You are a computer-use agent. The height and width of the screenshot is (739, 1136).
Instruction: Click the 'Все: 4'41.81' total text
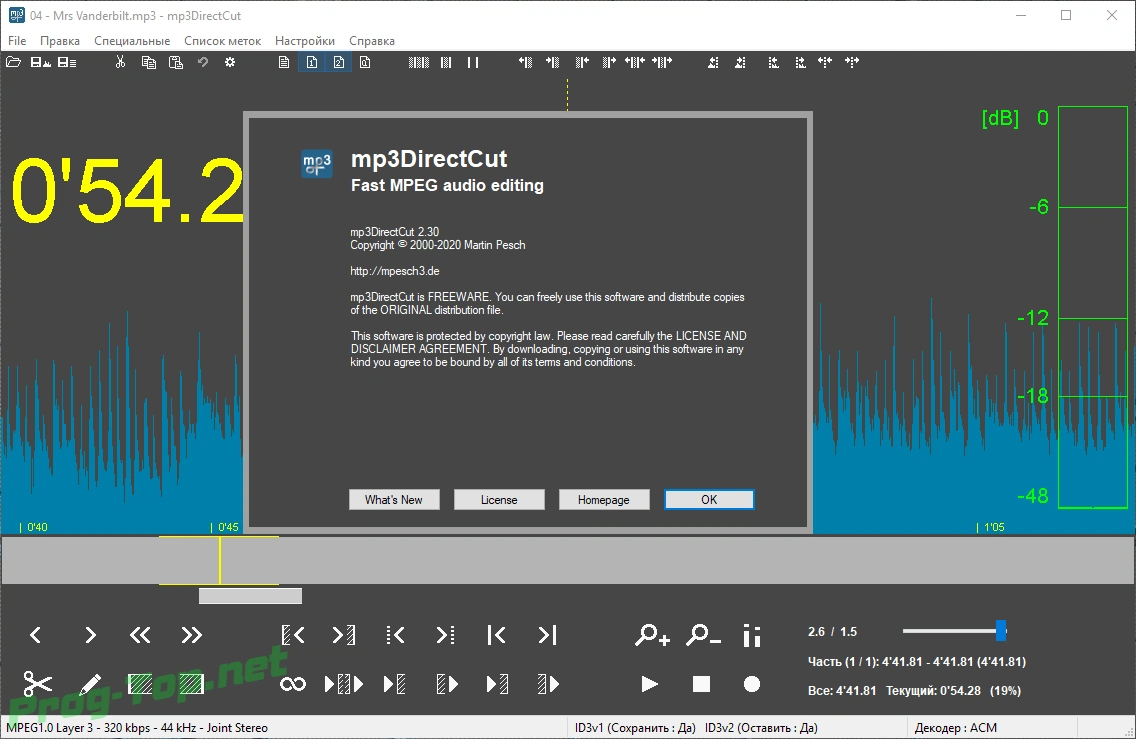click(842, 690)
